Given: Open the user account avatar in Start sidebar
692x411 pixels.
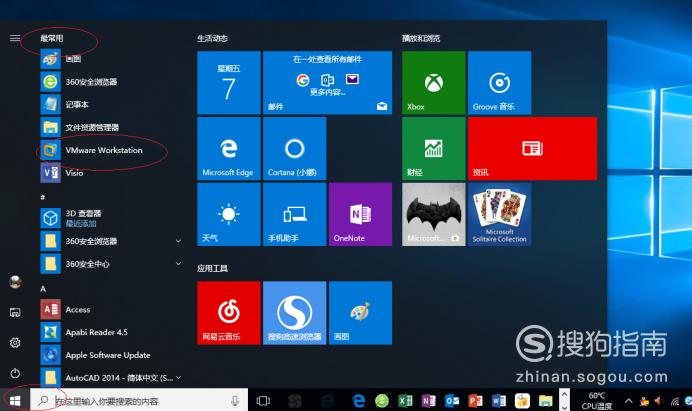Looking at the screenshot, I should (15, 281).
